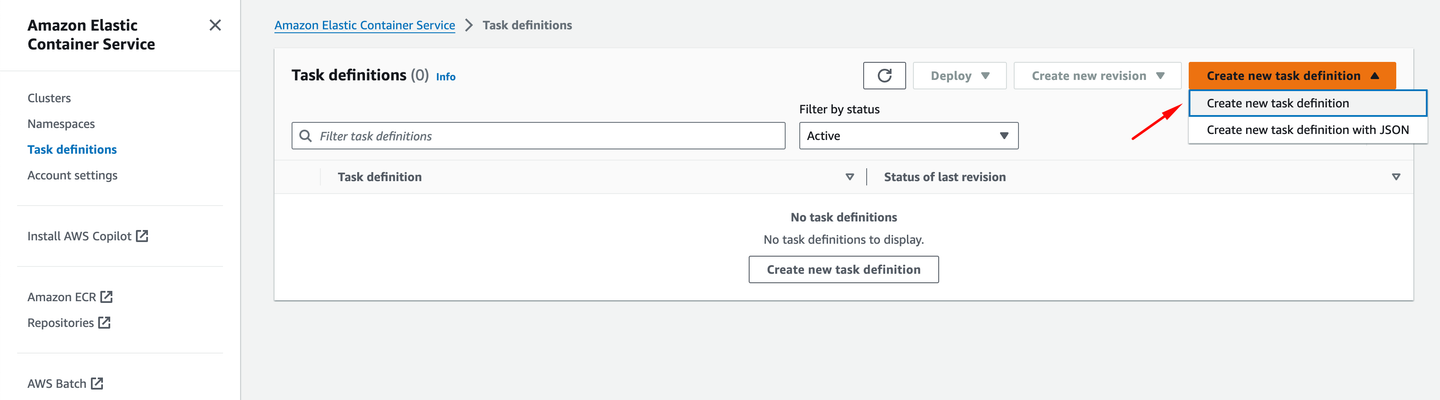Open the Create new revision dropdown

point(1098,76)
